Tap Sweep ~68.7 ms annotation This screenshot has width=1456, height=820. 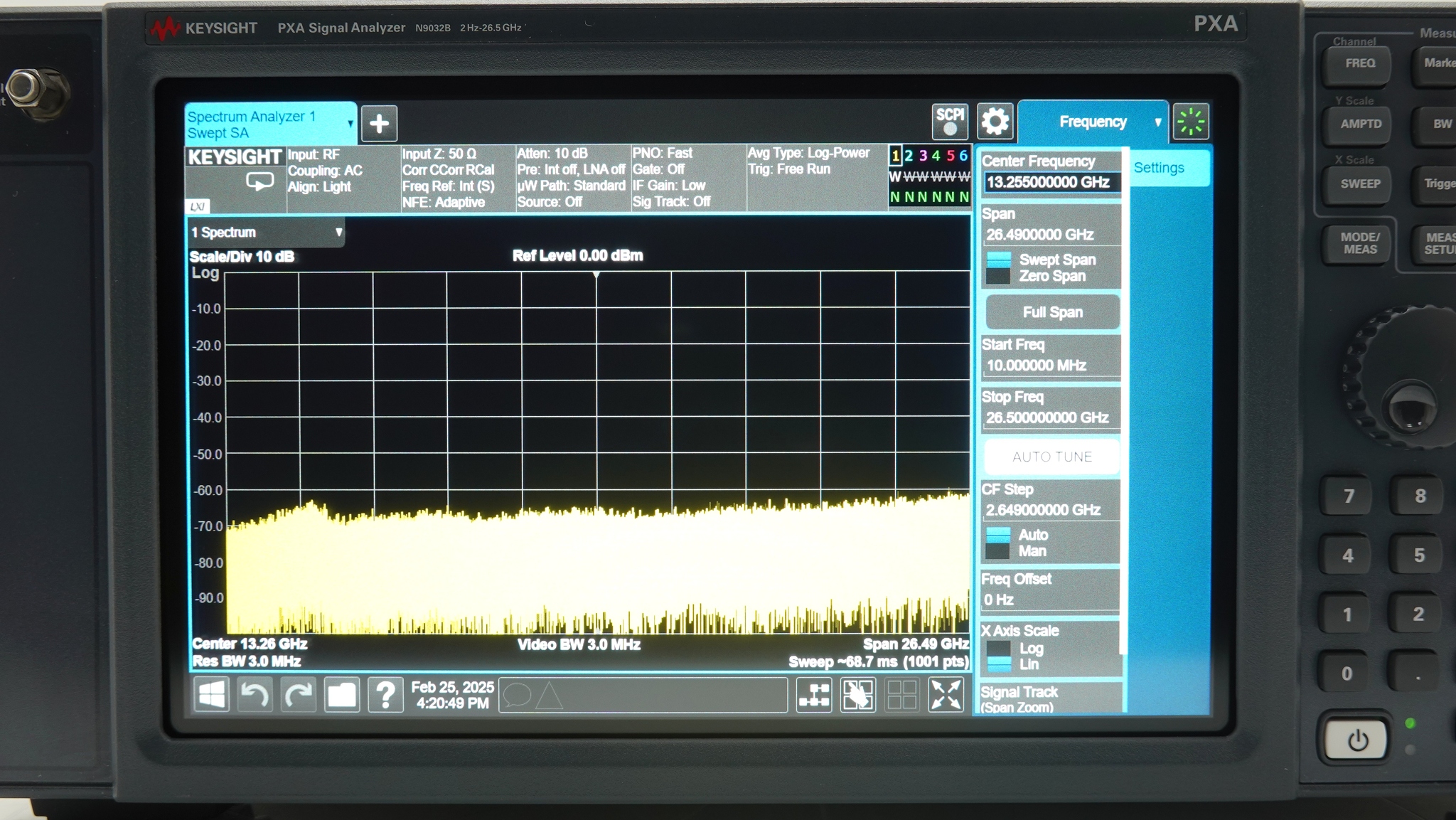point(879,661)
